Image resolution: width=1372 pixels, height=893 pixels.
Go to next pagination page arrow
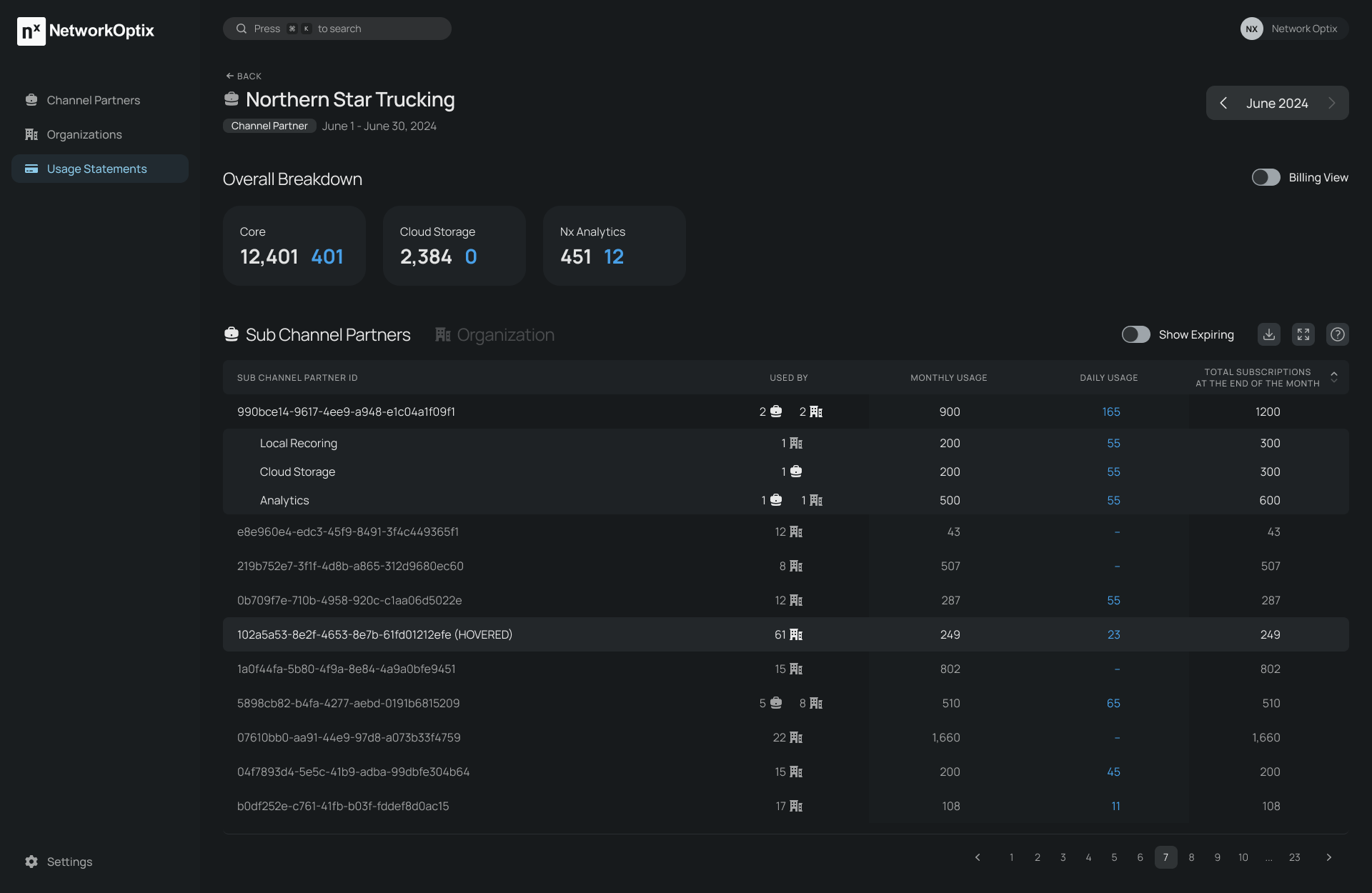1329,857
